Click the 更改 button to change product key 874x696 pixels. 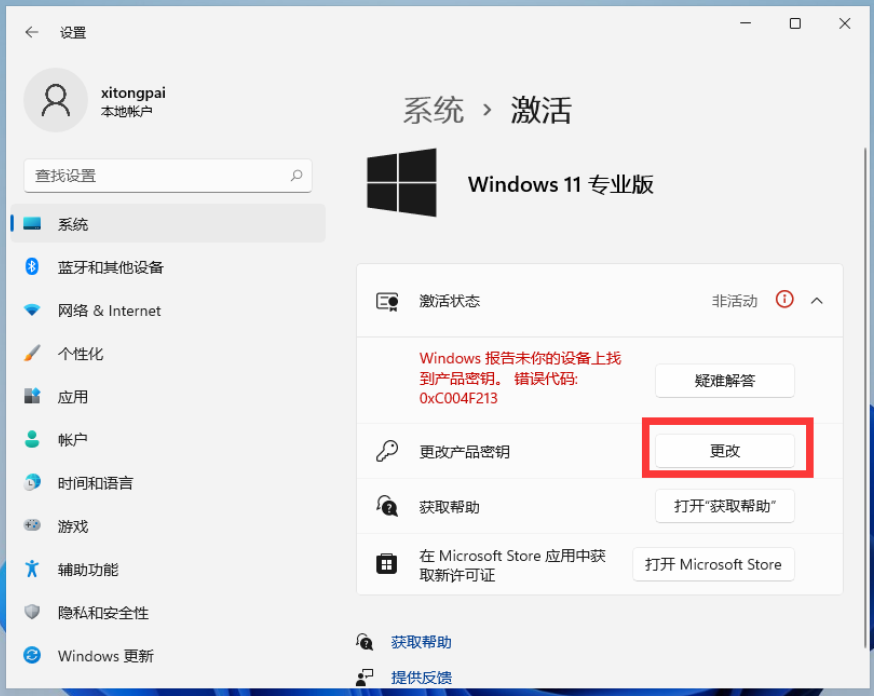coord(725,450)
